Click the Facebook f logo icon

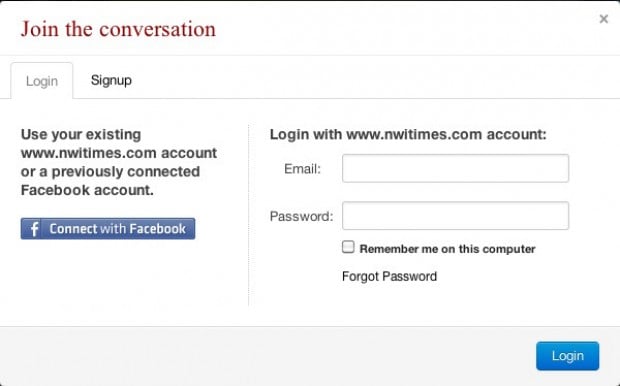click(x=34, y=229)
